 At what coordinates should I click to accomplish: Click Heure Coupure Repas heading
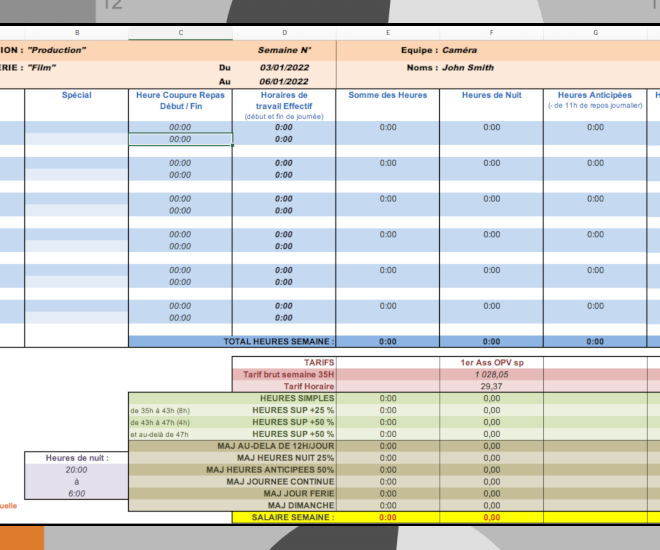(x=181, y=101)
